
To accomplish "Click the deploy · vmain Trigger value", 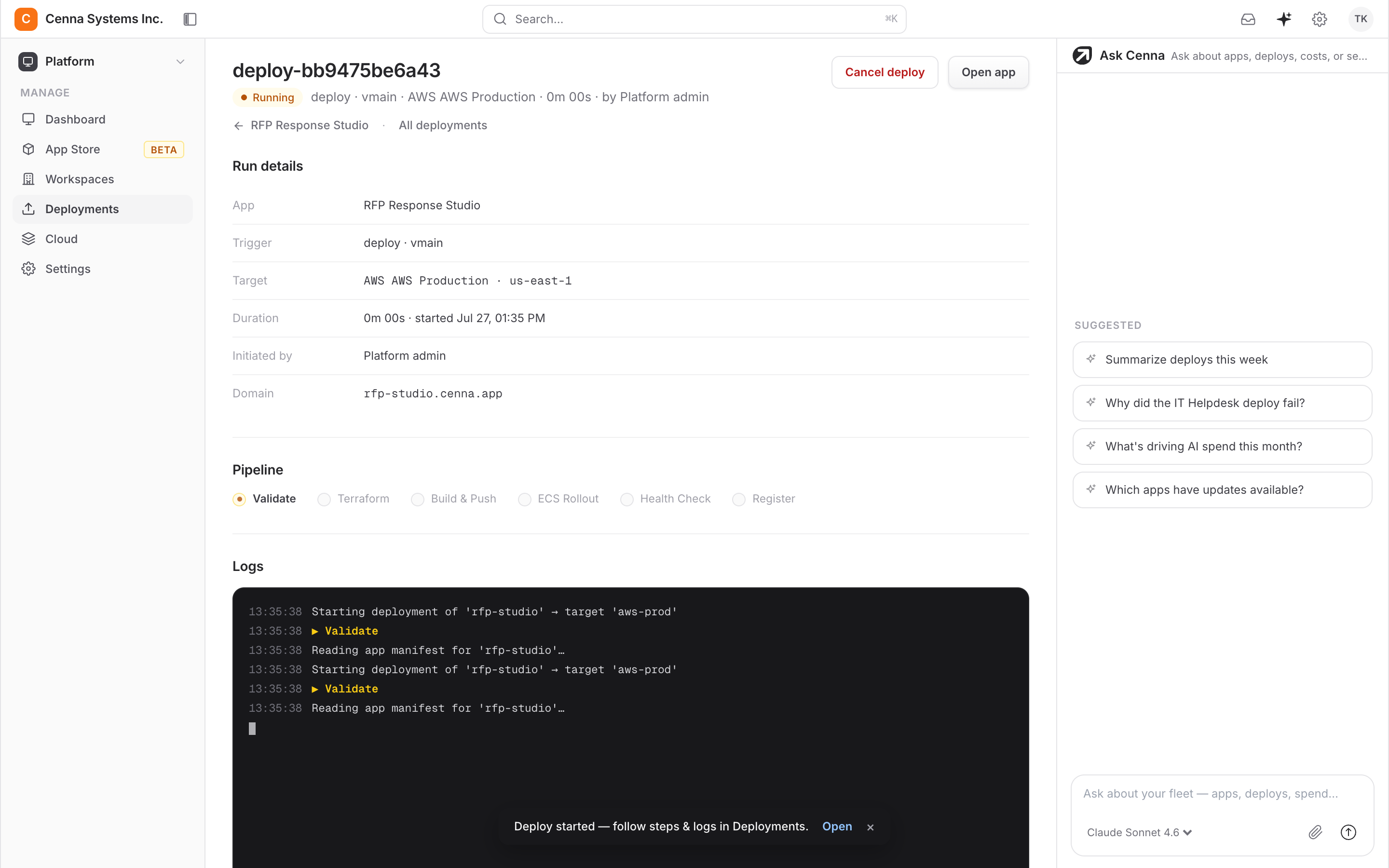I will pos(403,243).
